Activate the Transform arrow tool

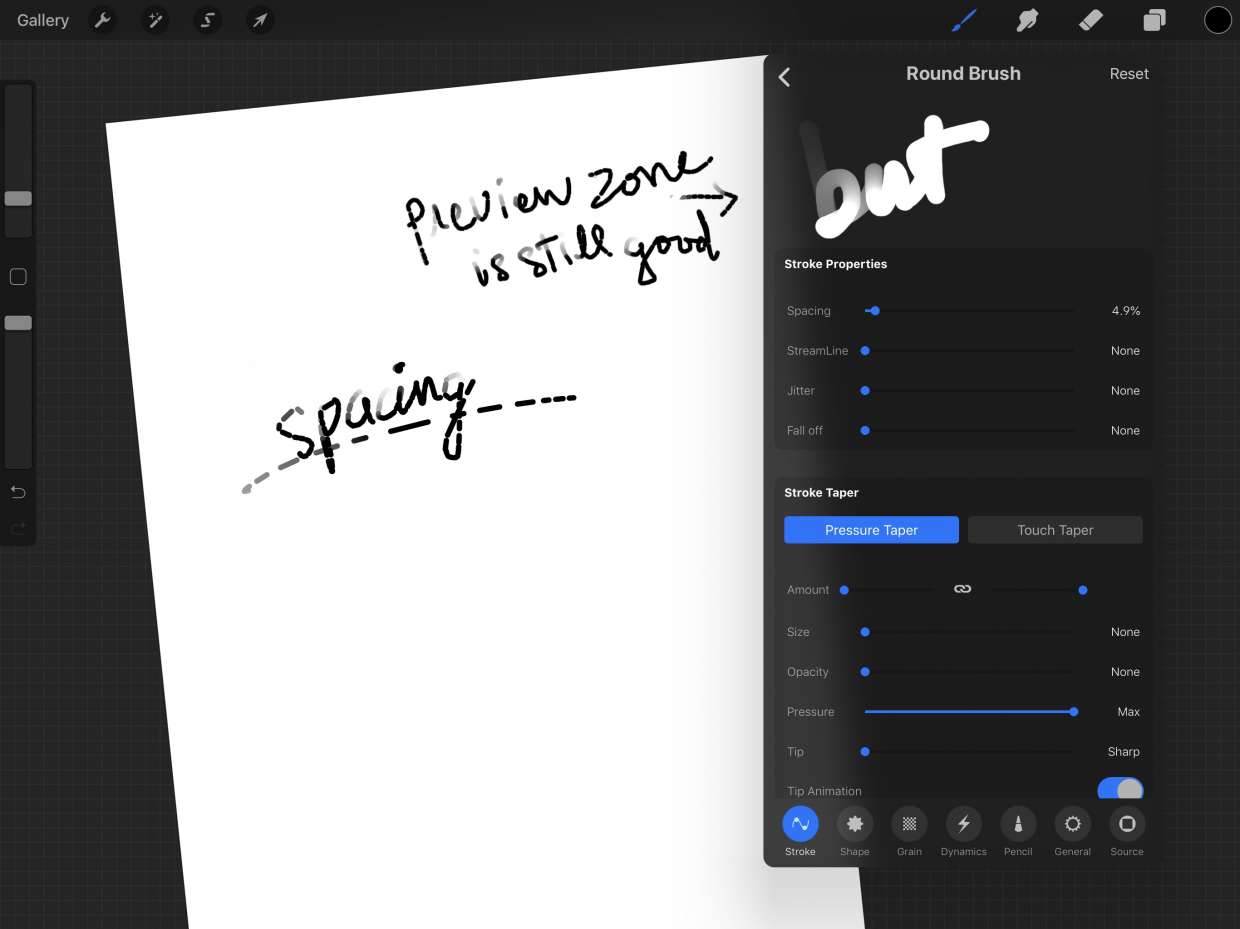[x=260, y=20]
